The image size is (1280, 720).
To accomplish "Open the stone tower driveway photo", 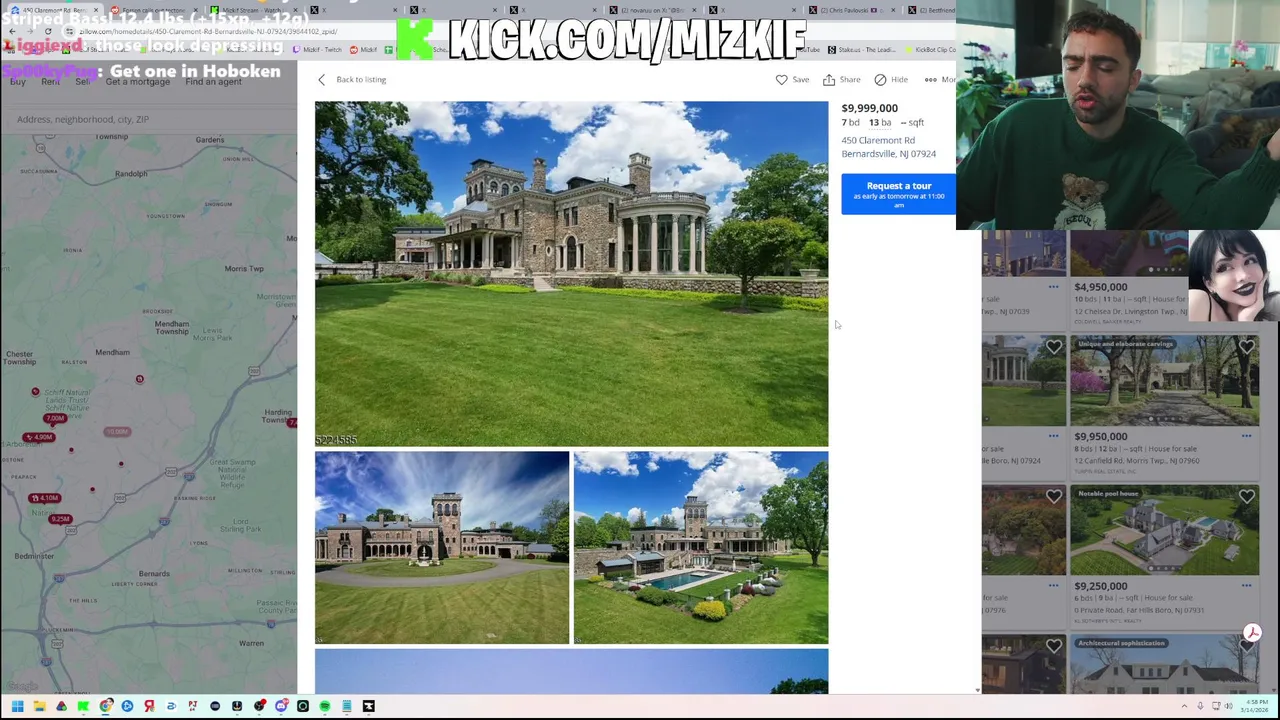I will pyautogui.click(x=442, y=547).
